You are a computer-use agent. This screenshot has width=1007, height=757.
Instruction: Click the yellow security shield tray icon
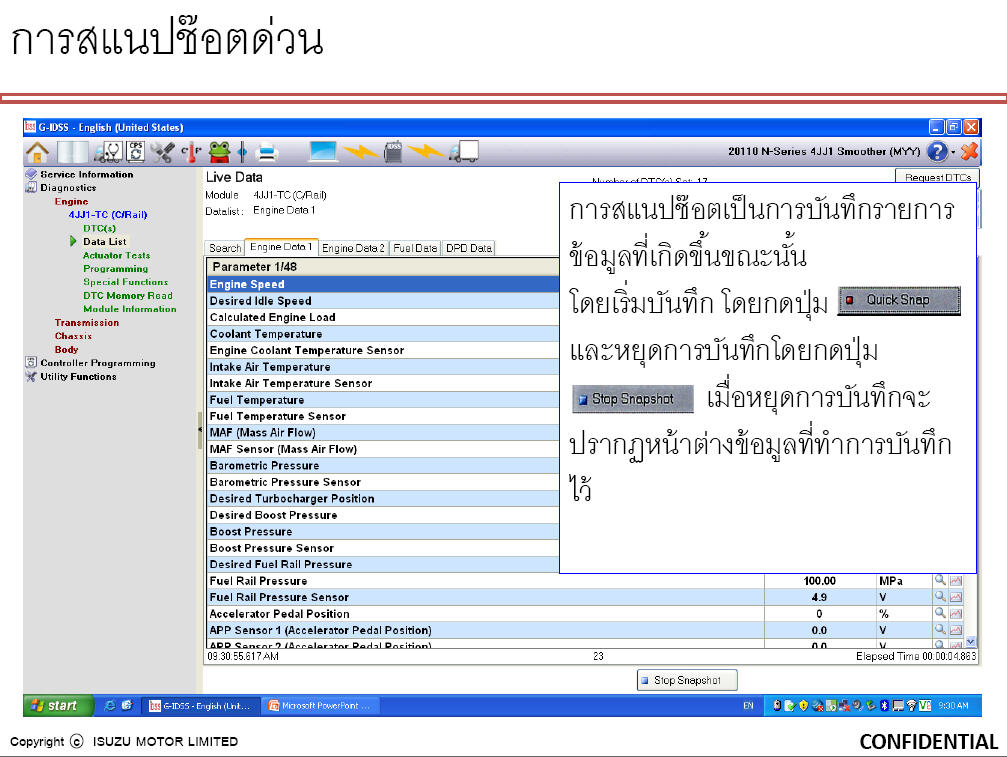[803, 706]
